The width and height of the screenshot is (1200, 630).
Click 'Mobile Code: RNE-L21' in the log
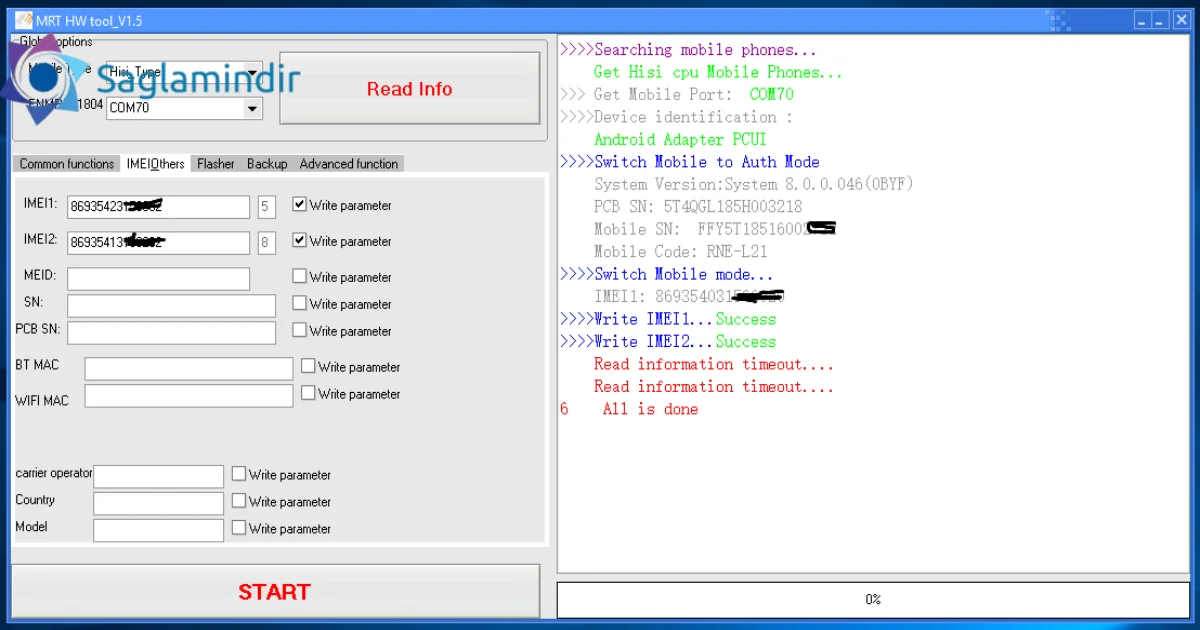click(681, 252)
